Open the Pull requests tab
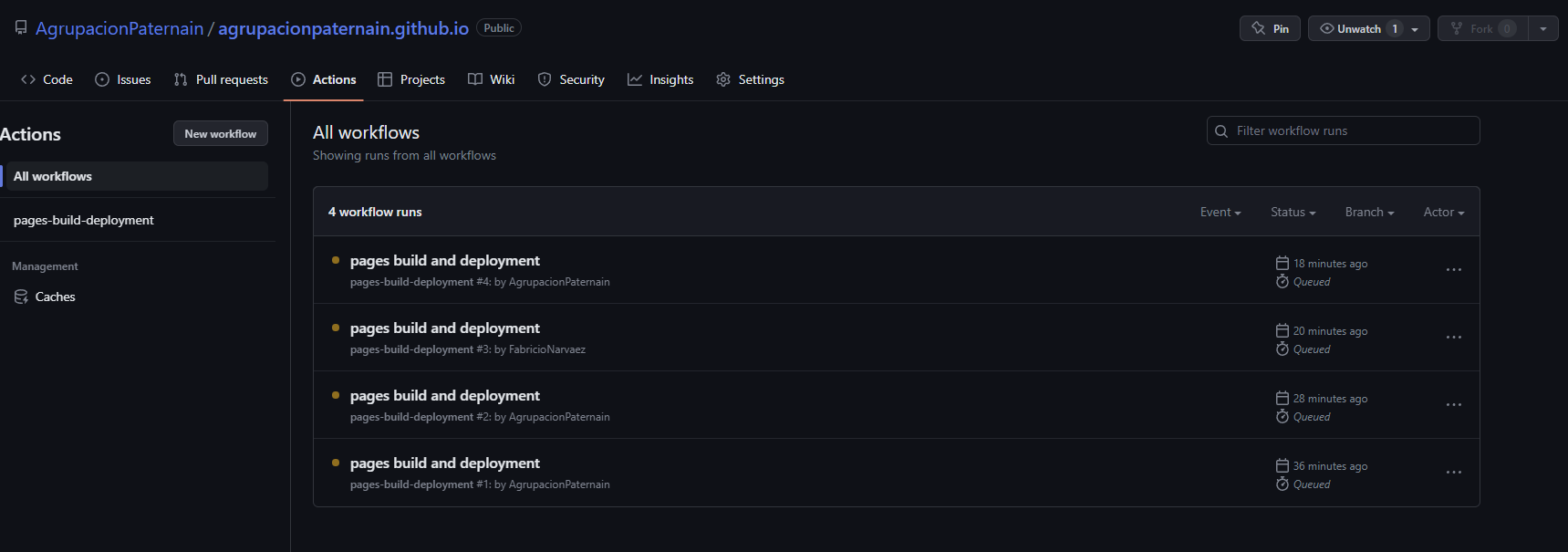1568x552 pixels. [x=221, y=79]
